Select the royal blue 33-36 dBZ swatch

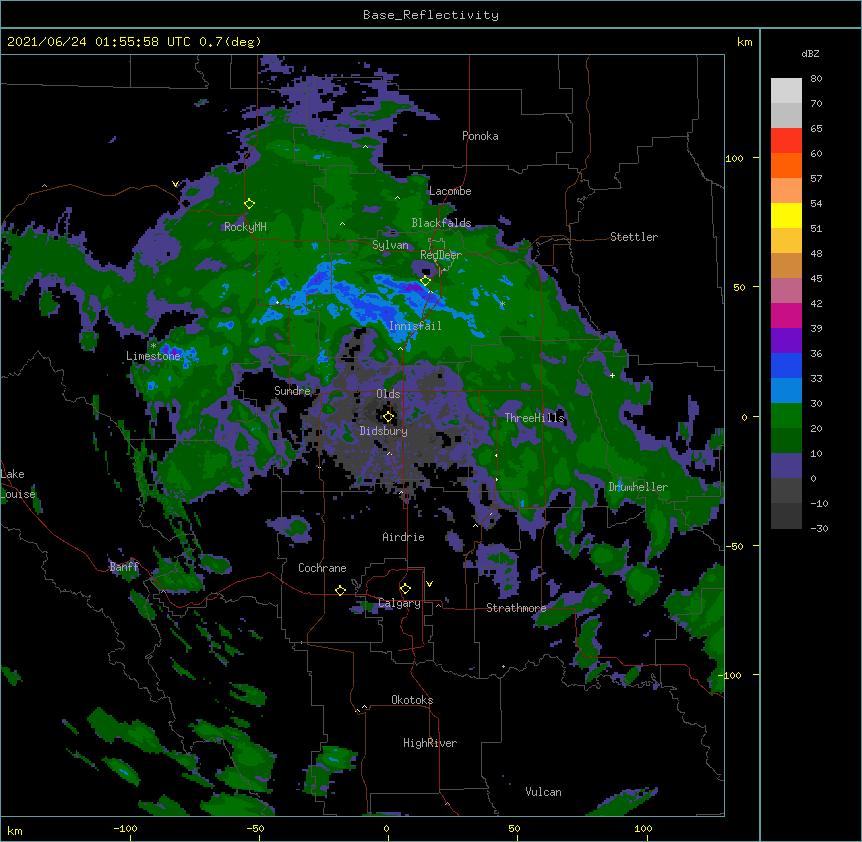(x=786, y=365)
